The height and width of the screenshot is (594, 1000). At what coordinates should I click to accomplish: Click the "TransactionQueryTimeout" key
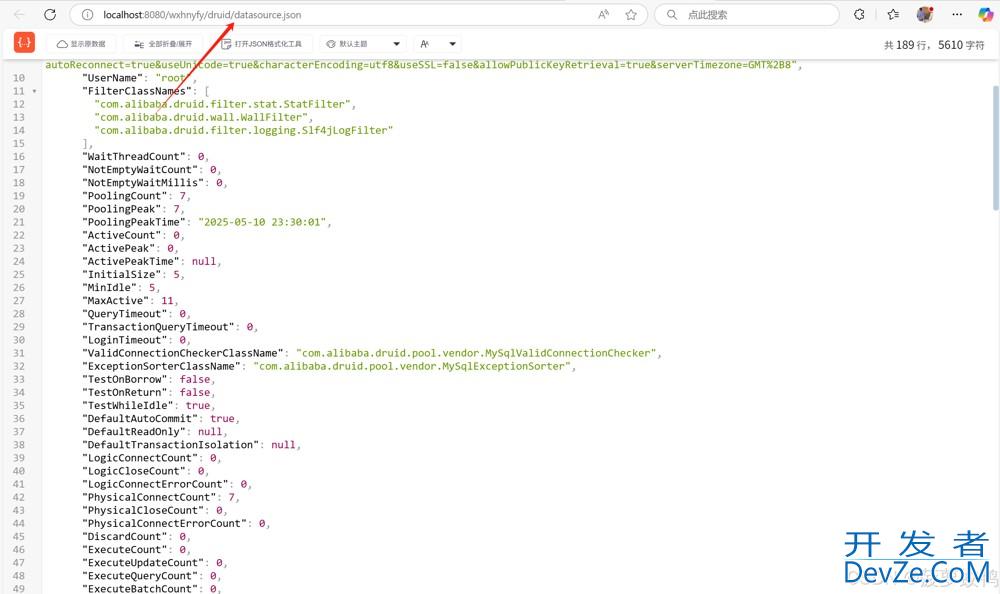pyautogui.click(x=158, y=327)
